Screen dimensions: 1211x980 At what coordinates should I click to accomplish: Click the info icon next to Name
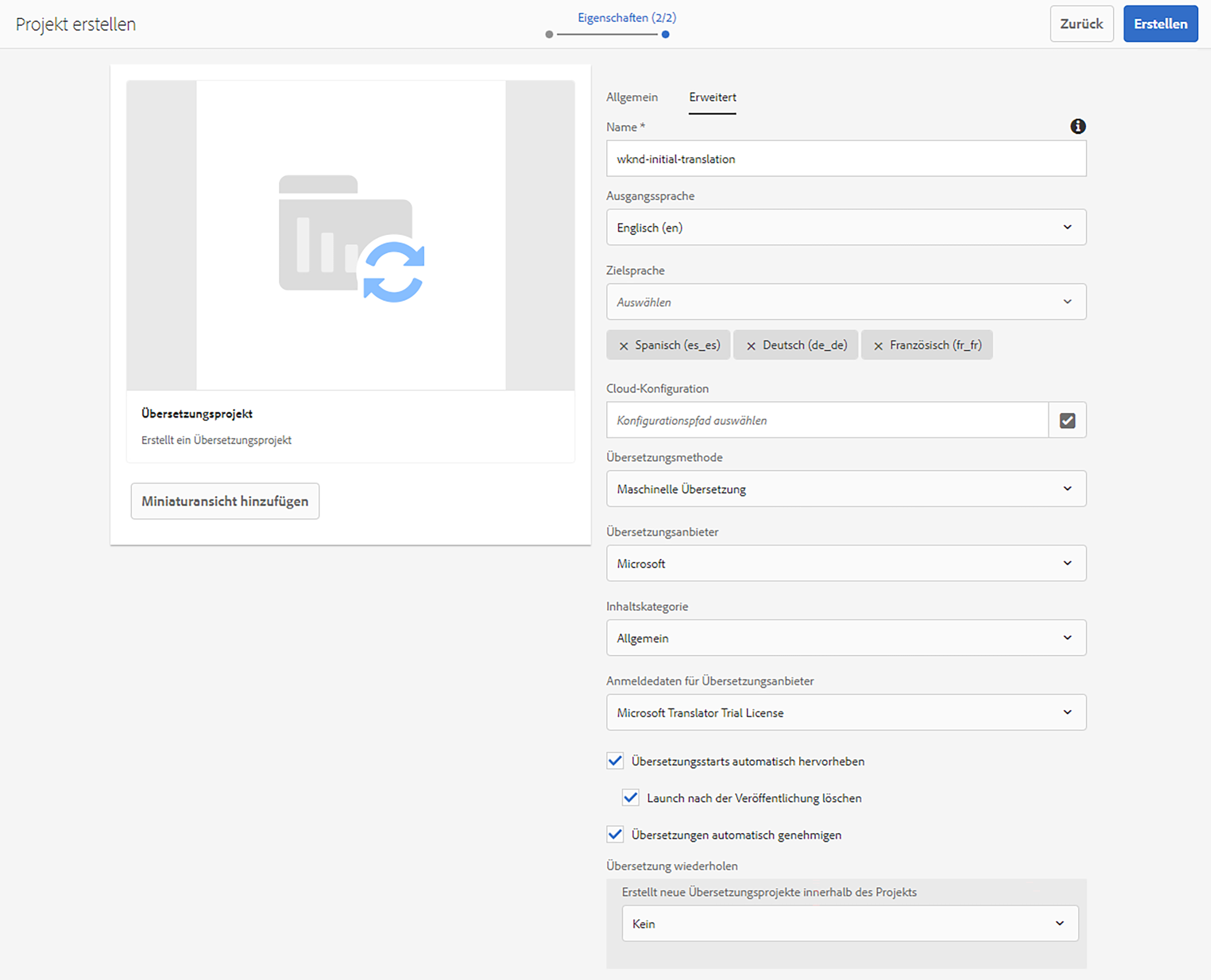point(1078,126)
